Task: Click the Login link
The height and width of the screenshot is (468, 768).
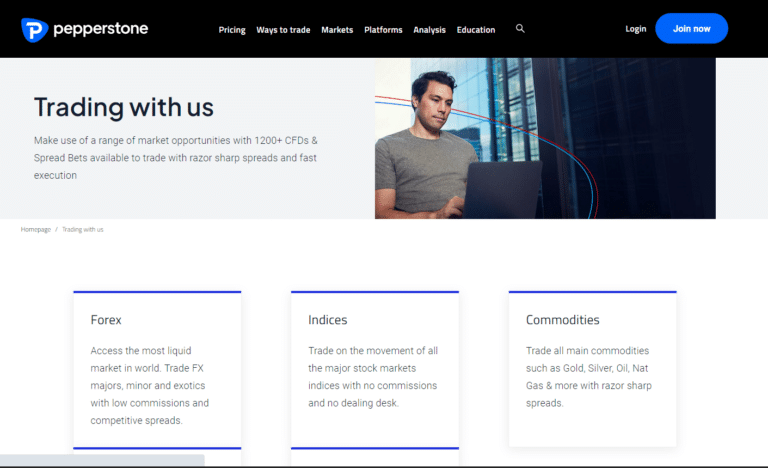Action: pyautogui.click(x=635, y=29)
